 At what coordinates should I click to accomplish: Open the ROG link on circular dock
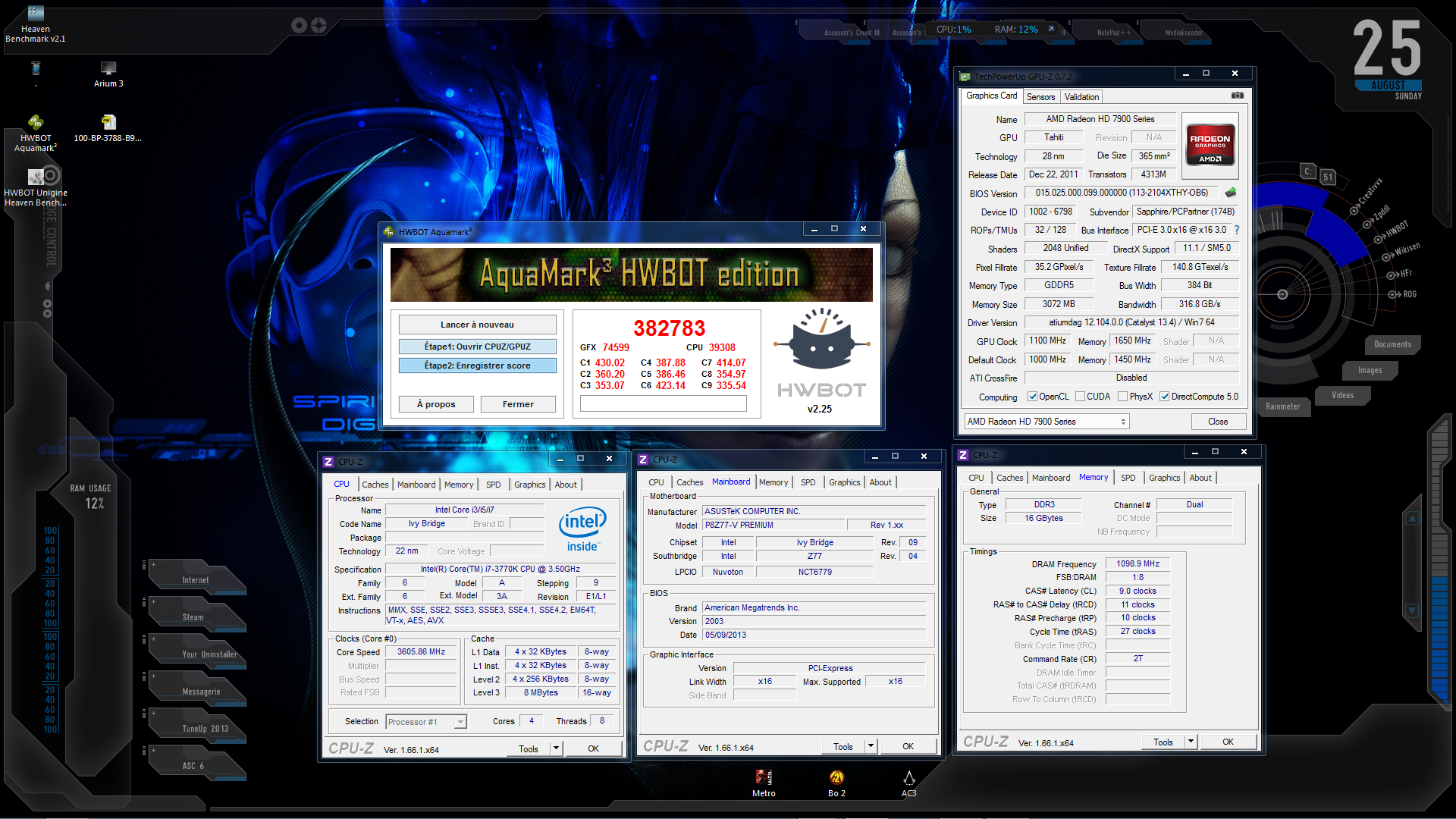(x=1403, y=294)
